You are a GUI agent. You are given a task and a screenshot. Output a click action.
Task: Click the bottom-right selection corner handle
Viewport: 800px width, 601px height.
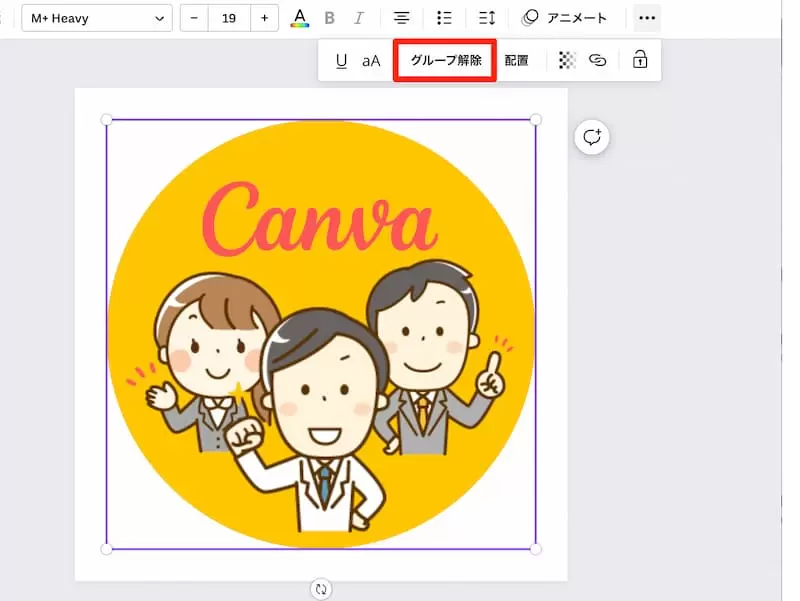[x=536, y=549]
